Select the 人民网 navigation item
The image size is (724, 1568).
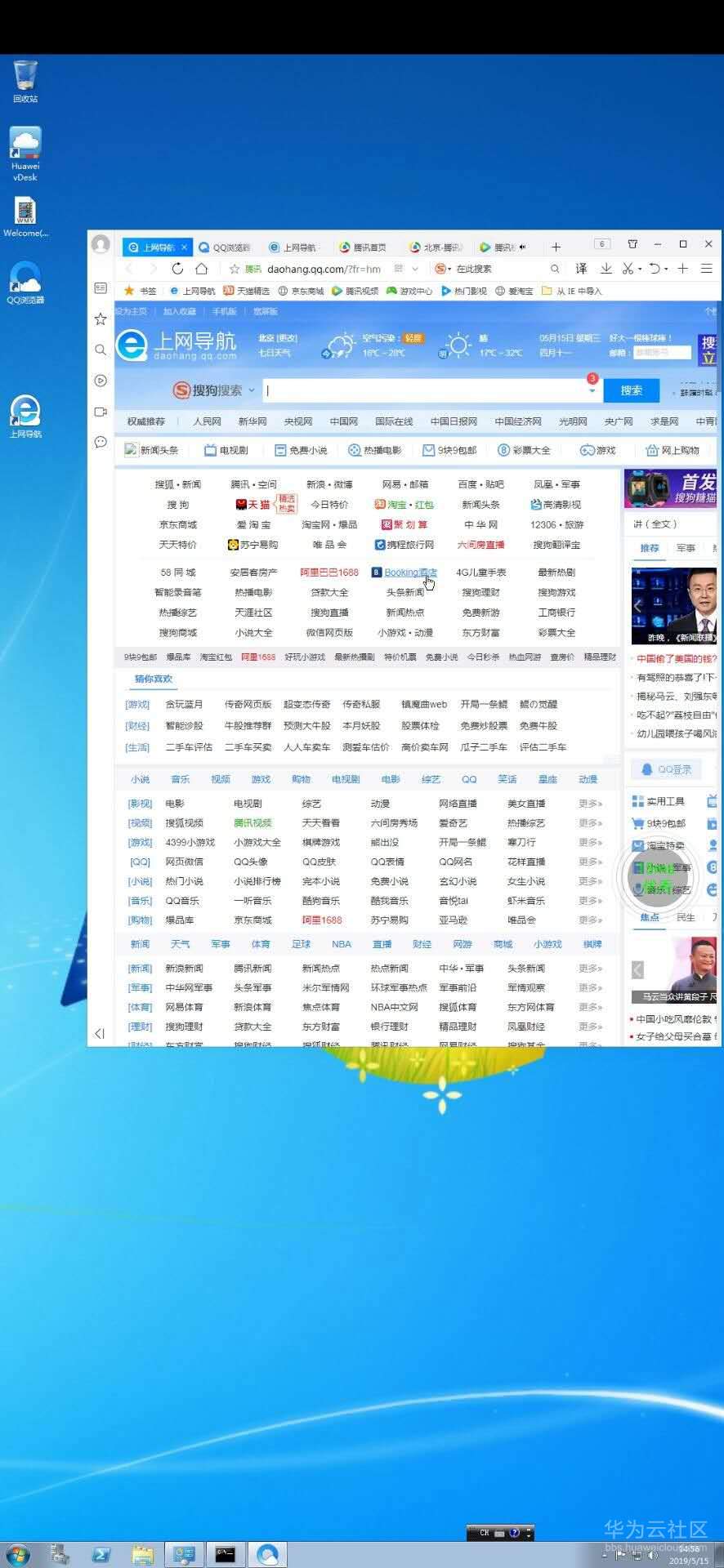(x=207, y=421)
